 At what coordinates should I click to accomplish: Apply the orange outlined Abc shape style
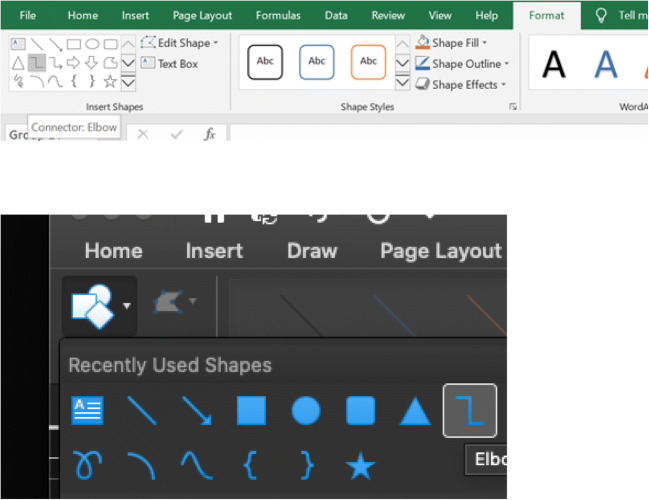[x=368, y=62]
